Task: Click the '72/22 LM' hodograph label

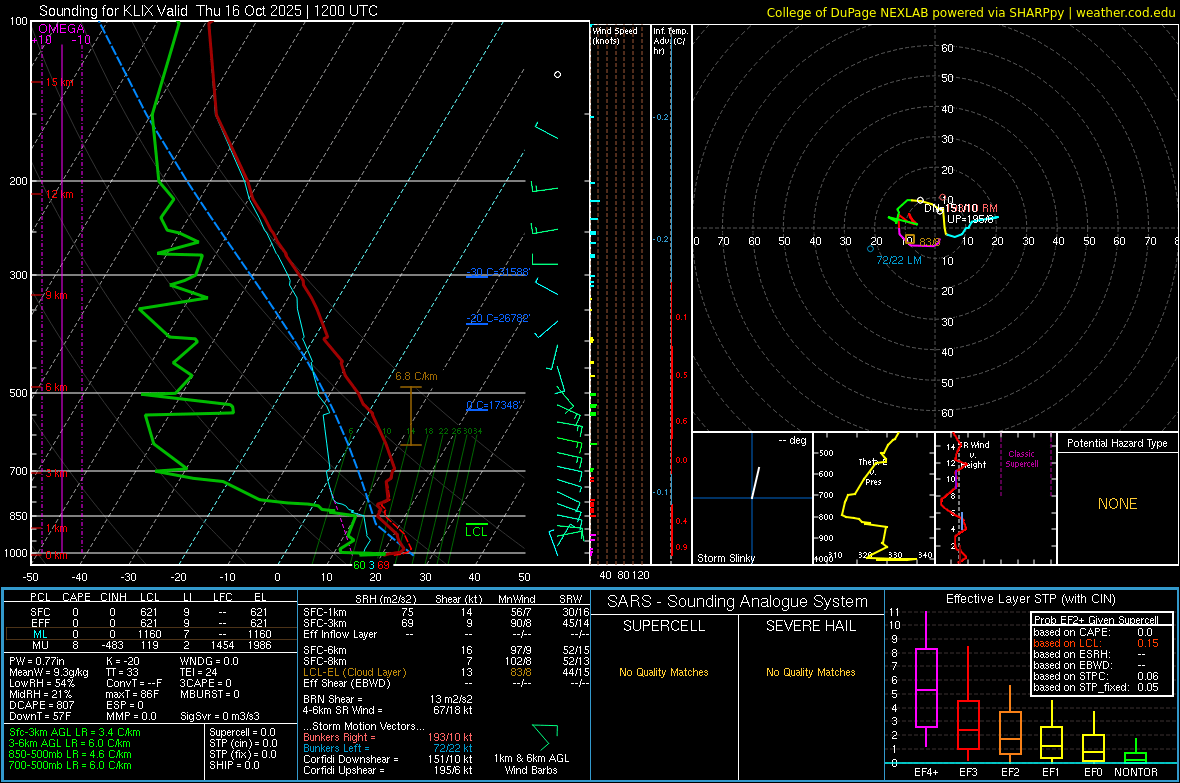Action: coord(899,260)
